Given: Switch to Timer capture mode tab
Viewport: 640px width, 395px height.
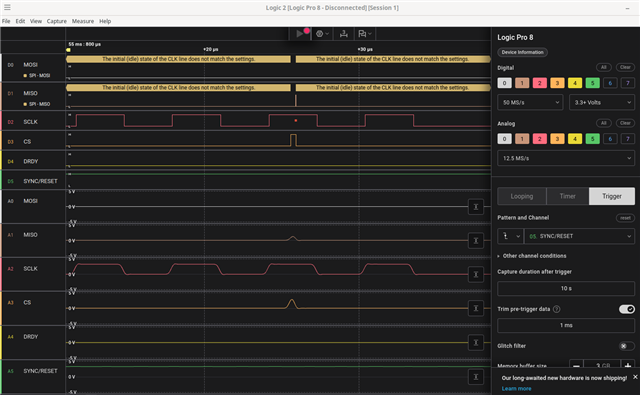Looking at the screenshot, I should [567, 196].
